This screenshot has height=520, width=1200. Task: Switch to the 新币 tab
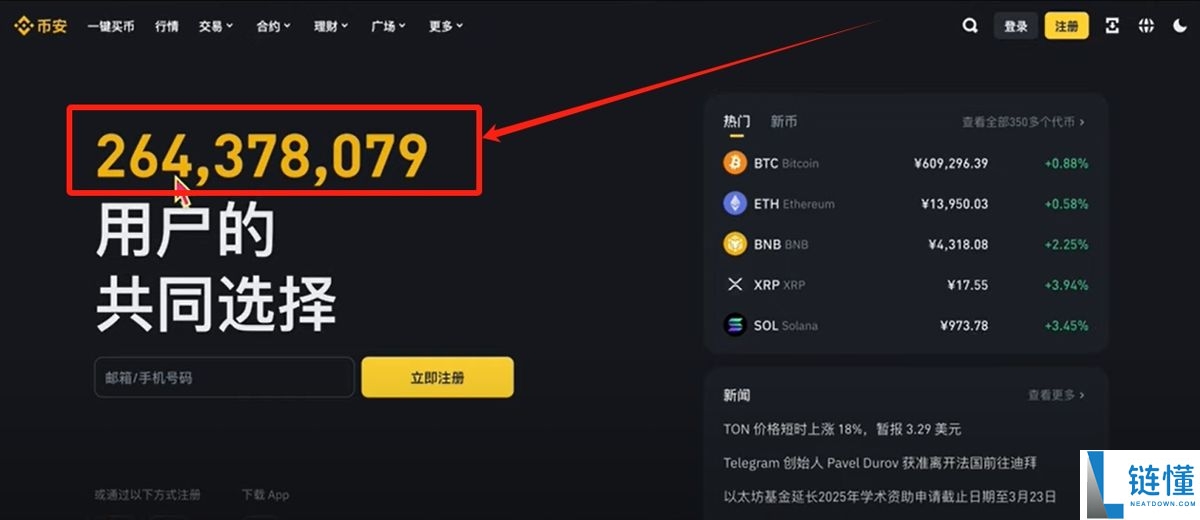pos(784,122)
